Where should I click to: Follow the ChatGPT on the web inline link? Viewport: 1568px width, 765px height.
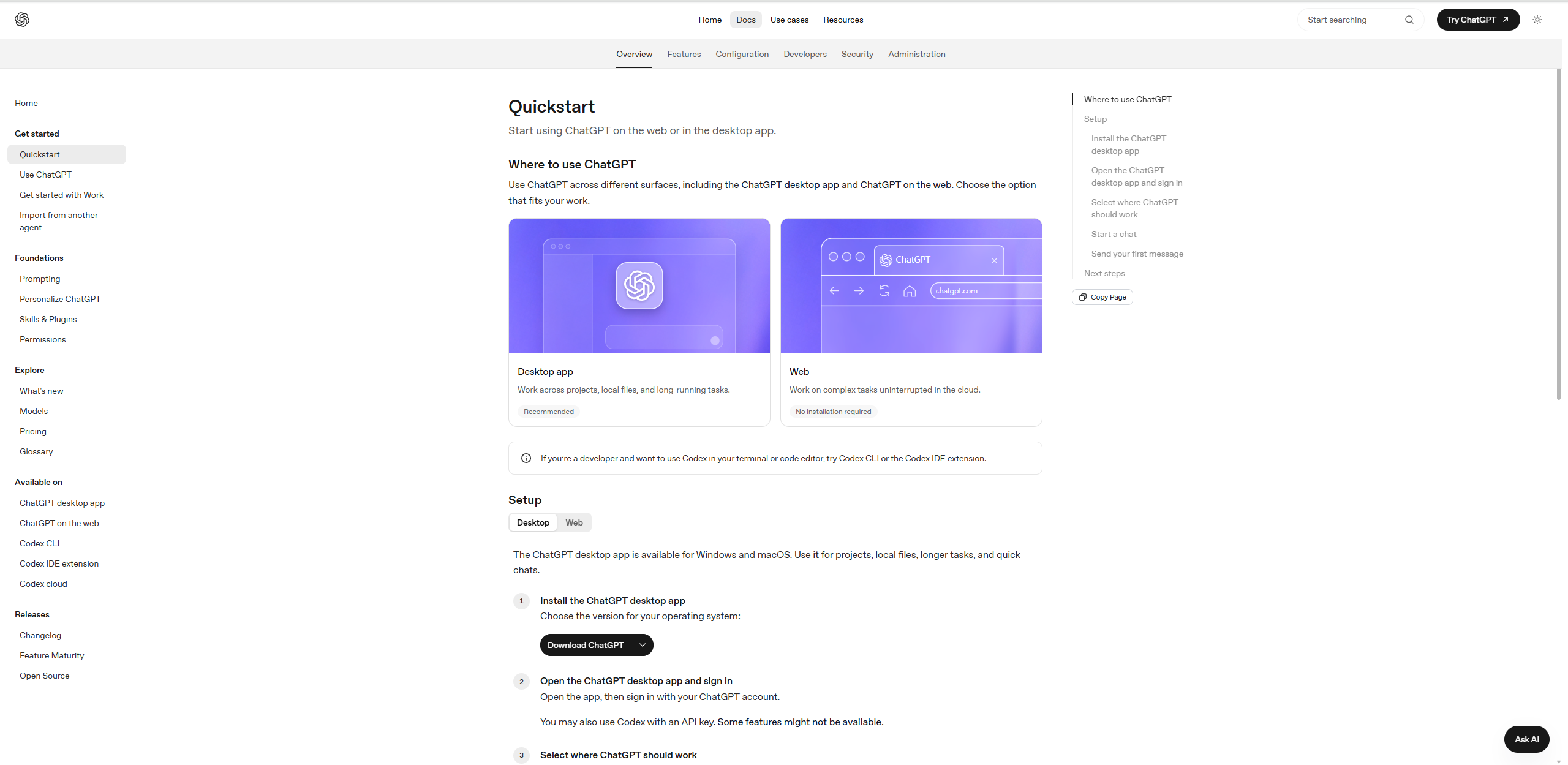[905, 185]
